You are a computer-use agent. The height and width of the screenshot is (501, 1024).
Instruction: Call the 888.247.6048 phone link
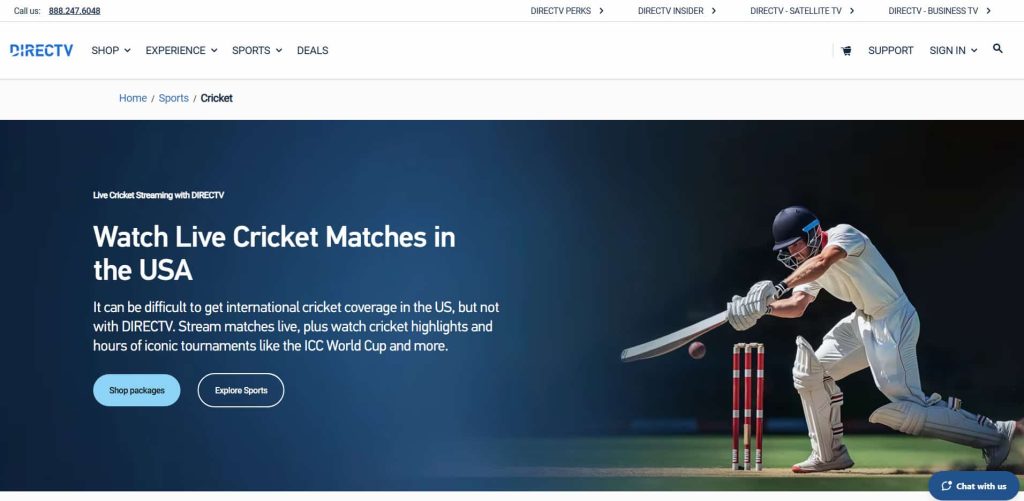tap(74, 11)
